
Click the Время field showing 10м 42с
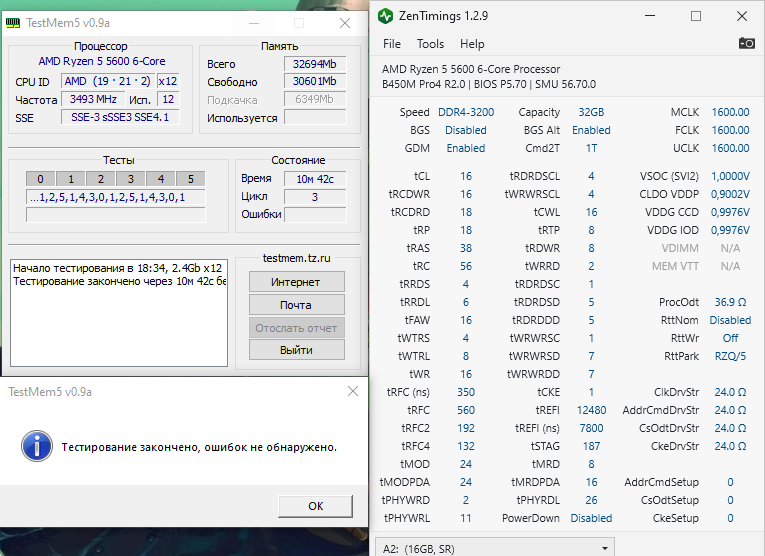315,179
